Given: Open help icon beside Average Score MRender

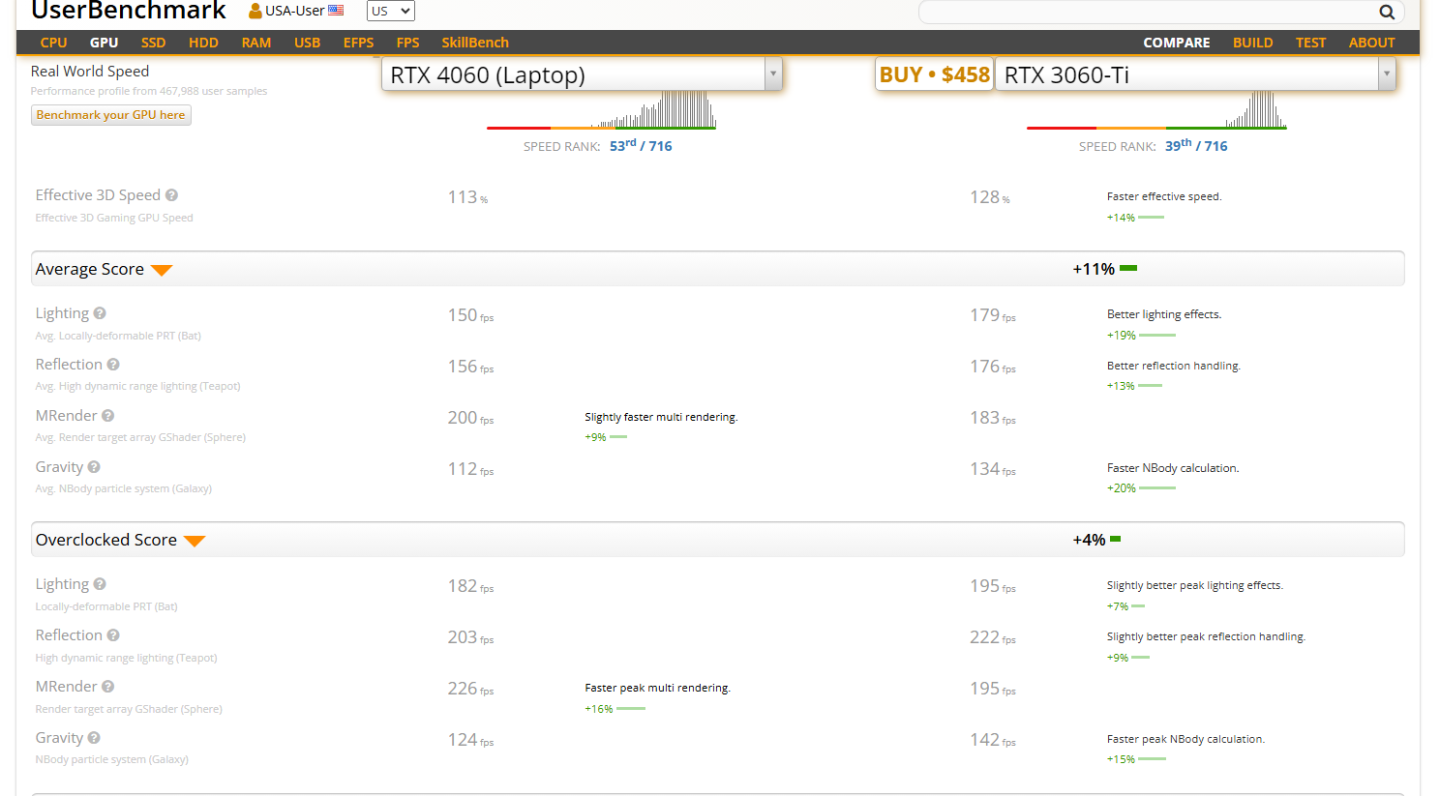Looking at the screenshot, I should tap(108, 415).
